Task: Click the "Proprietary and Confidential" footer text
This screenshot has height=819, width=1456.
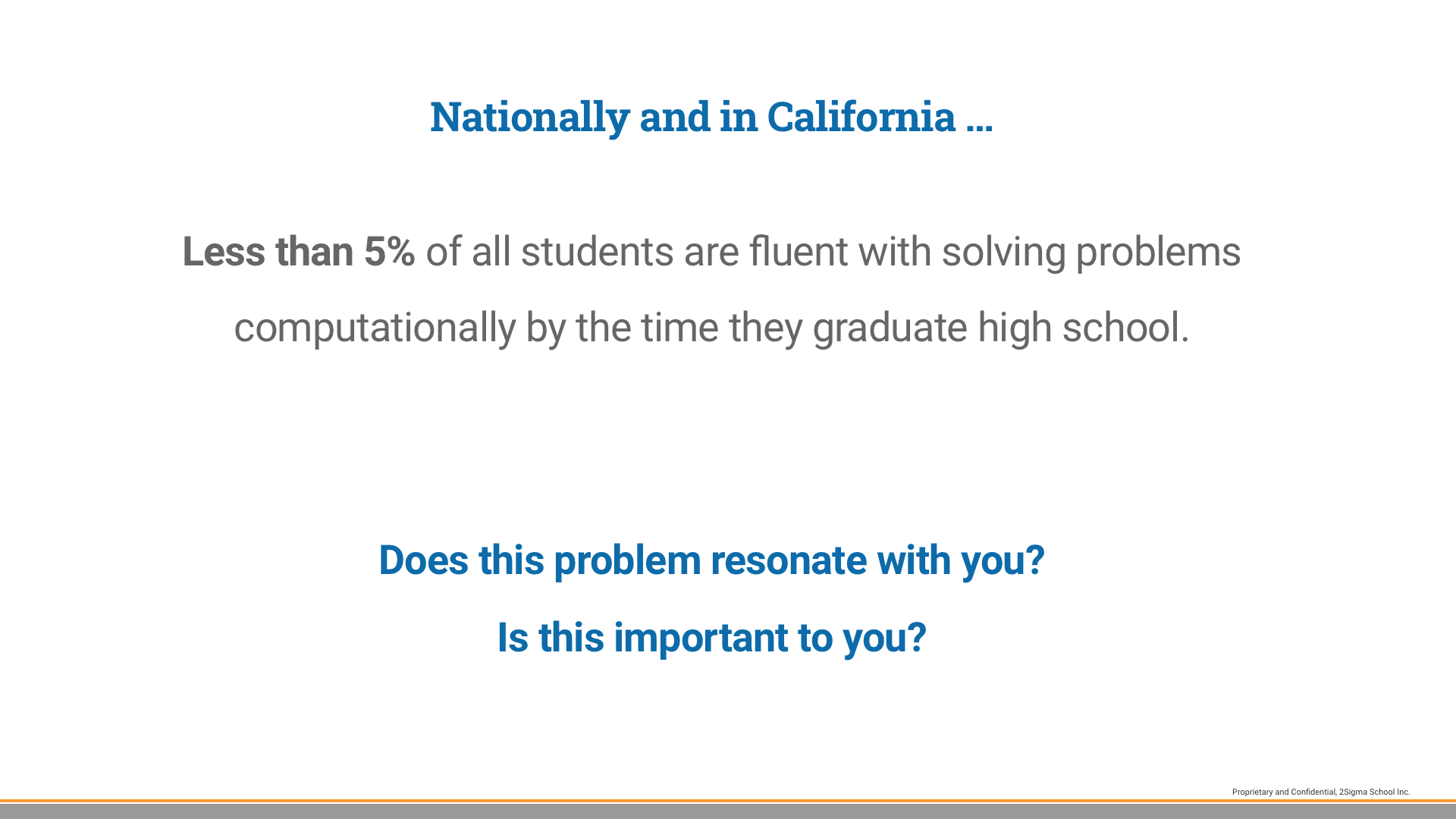Action: point(1284,792)
